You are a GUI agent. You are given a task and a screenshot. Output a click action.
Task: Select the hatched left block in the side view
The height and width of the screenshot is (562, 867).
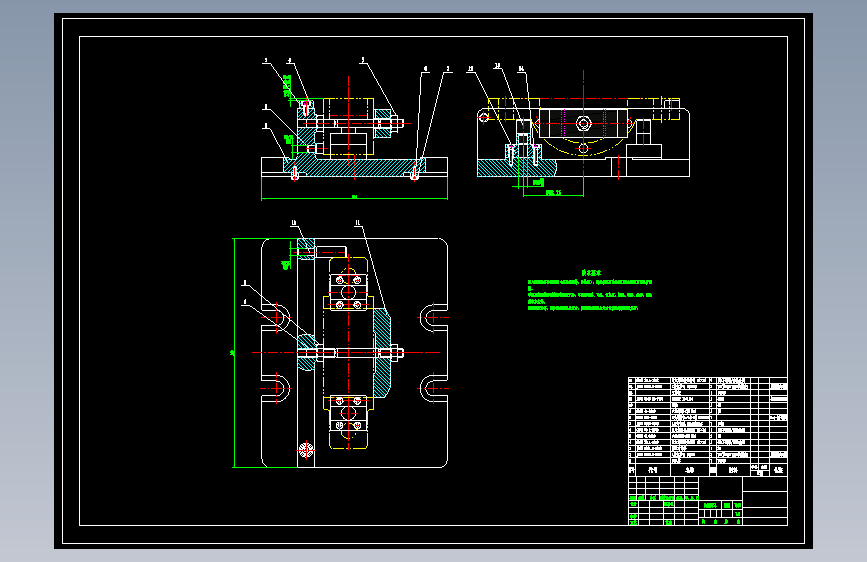coord(517,168)
